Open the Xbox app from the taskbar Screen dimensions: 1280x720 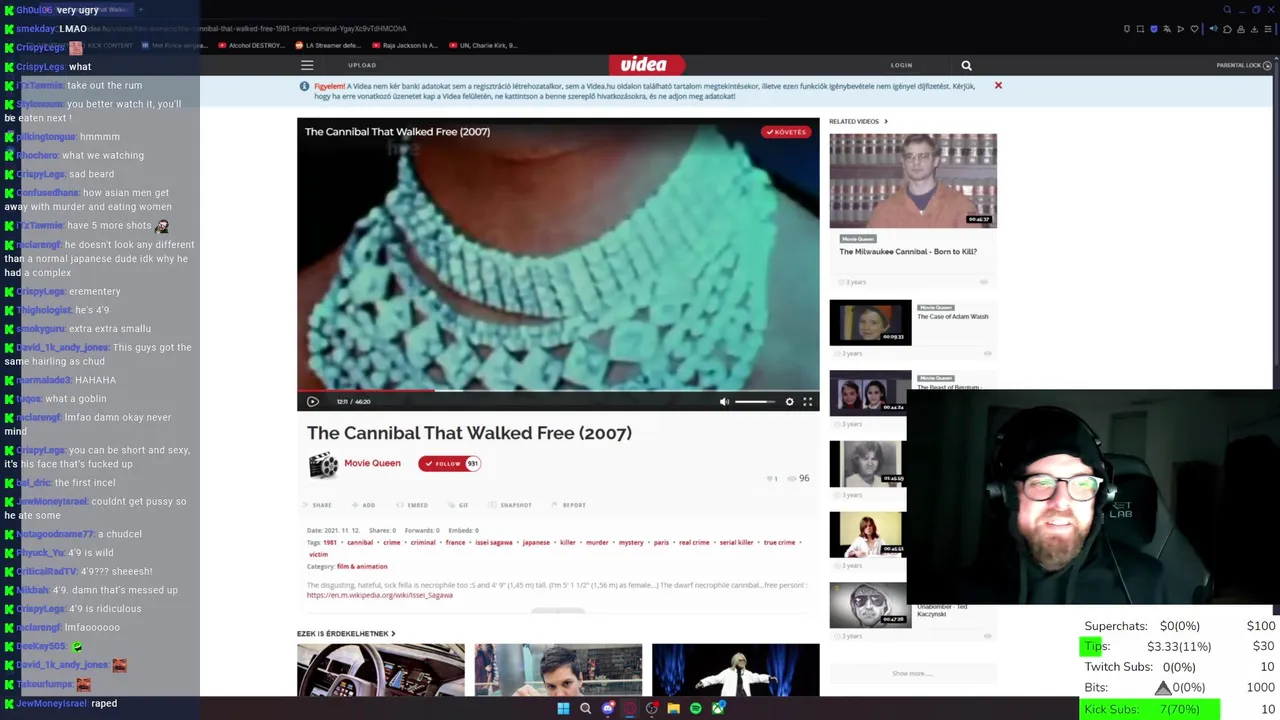click(718, 708)
